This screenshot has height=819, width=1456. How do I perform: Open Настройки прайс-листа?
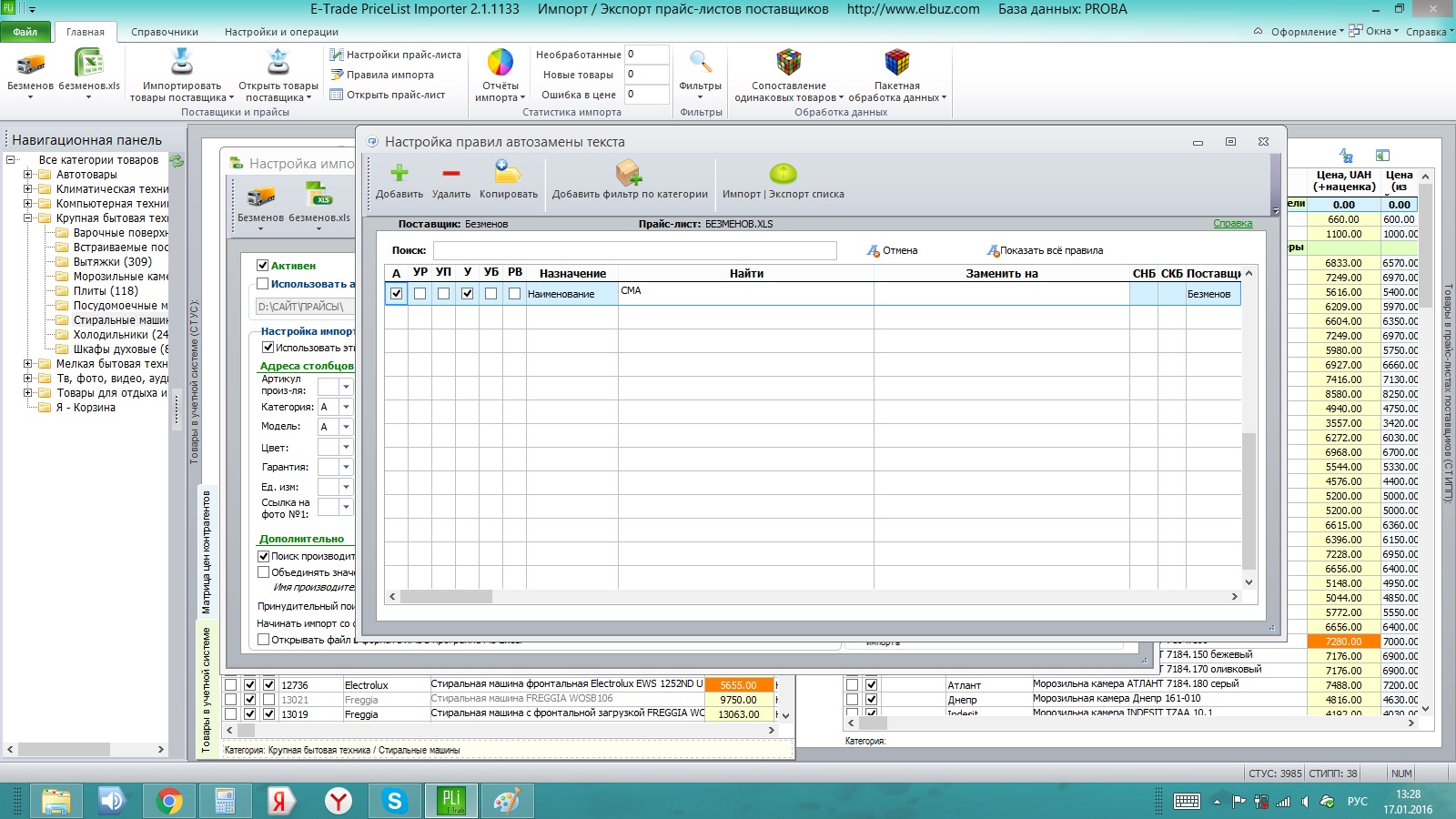(x=396, y=55)
